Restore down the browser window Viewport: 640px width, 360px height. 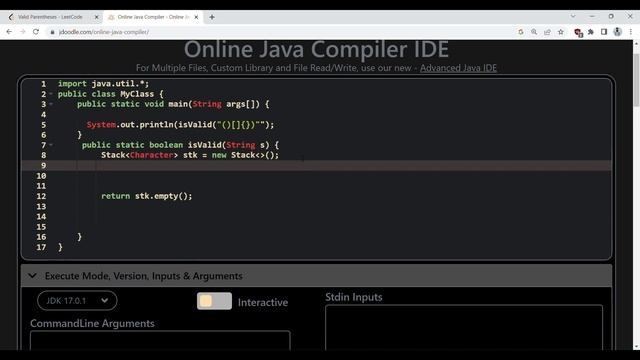pyautogui.click(x=611, y=16)
